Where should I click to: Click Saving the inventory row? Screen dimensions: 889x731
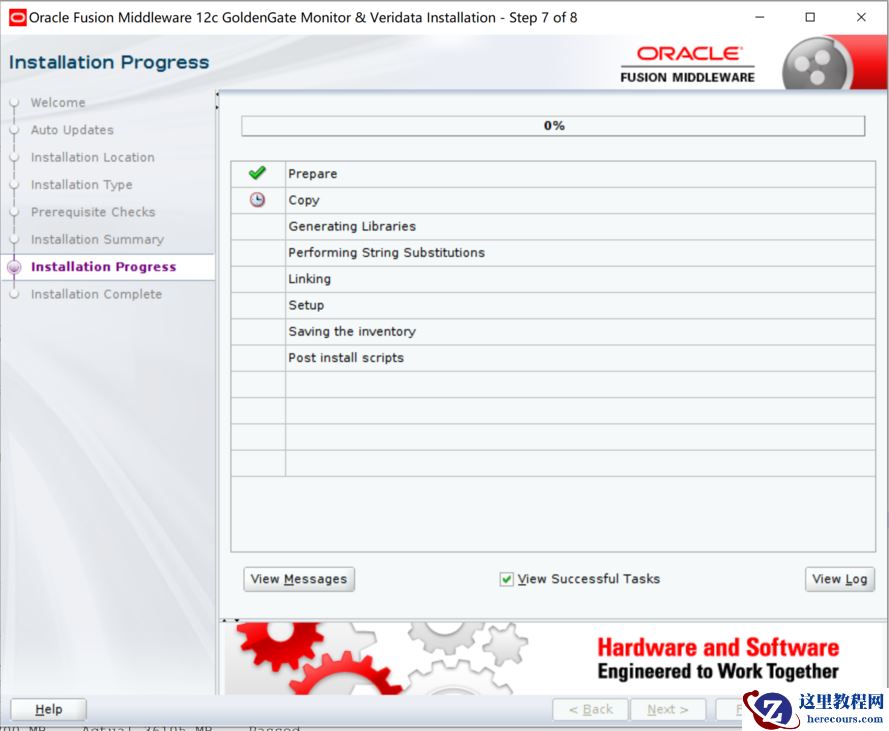pos(553,332)
